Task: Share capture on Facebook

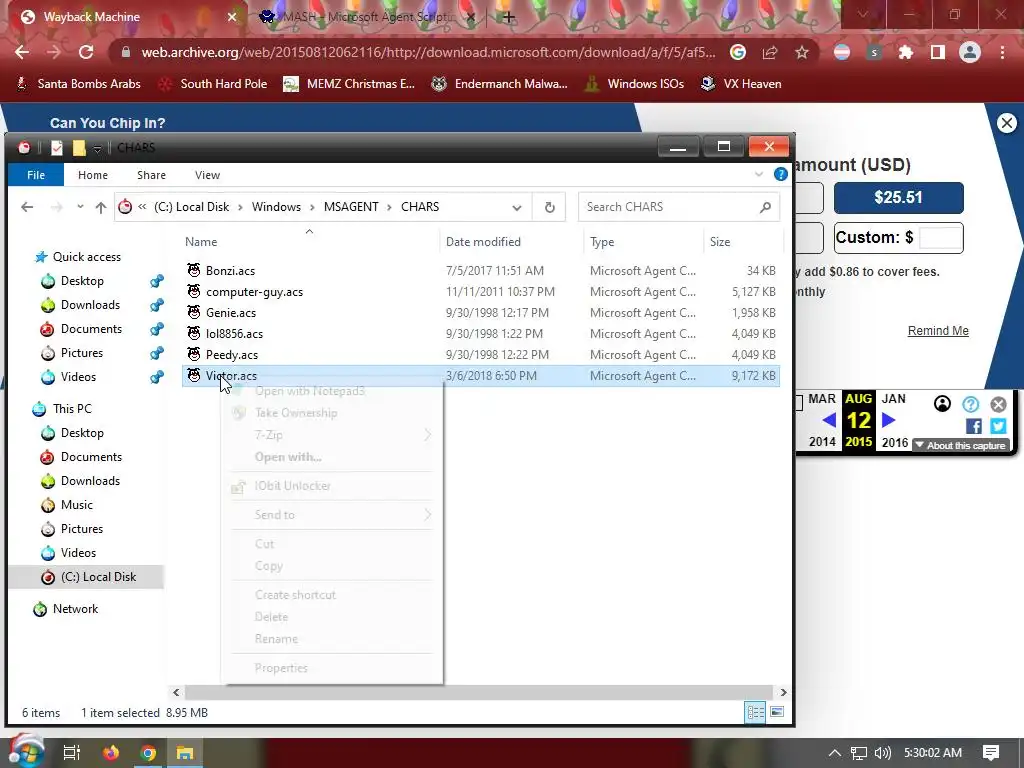Action: pos(973,426)
